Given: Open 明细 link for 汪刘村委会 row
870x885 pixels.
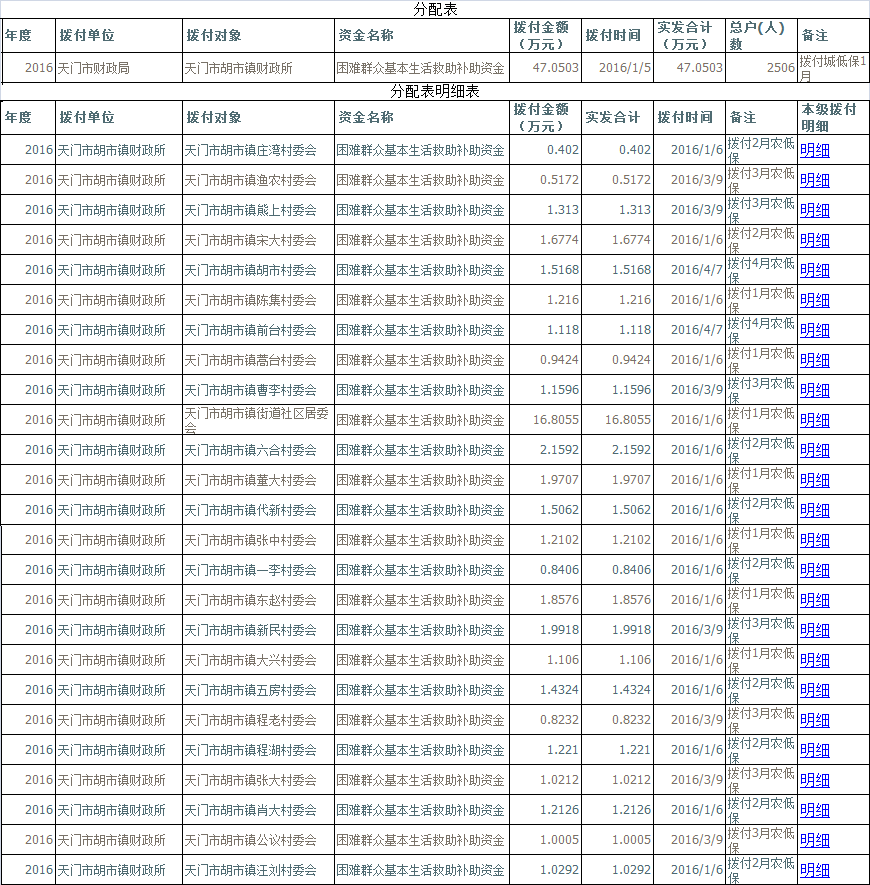Looking at the screenshot, I should coord(815,870).
